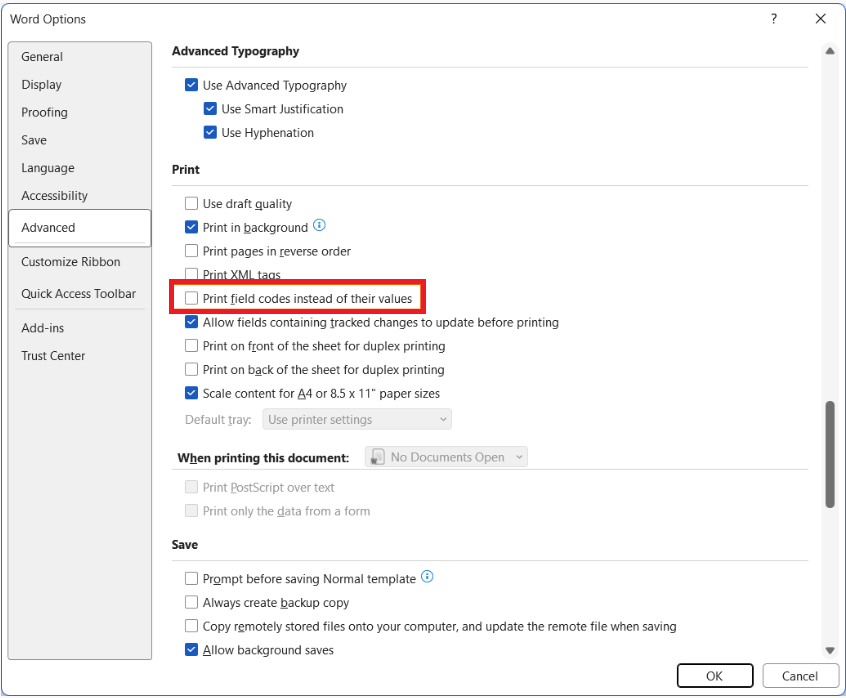Select the Advanced category
Viewport: 846px width, 698px height.
click(80, 228)
